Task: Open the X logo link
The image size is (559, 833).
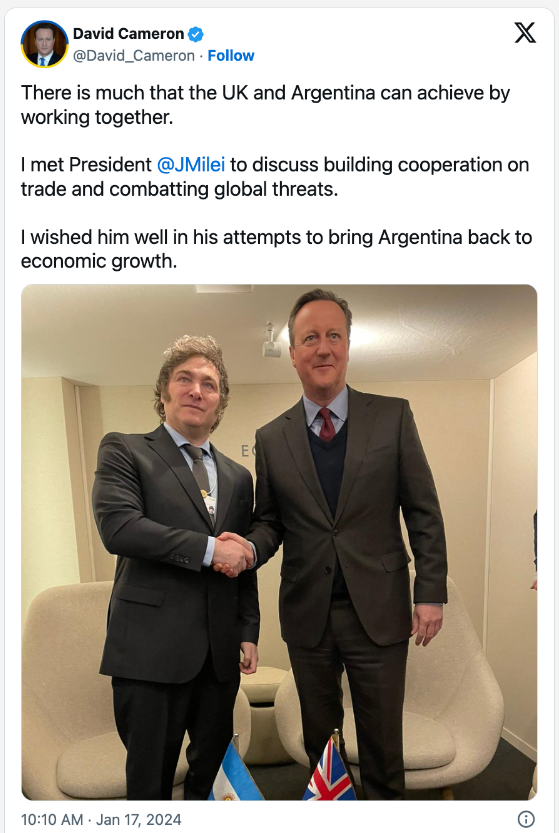Action: coord(525,33)
